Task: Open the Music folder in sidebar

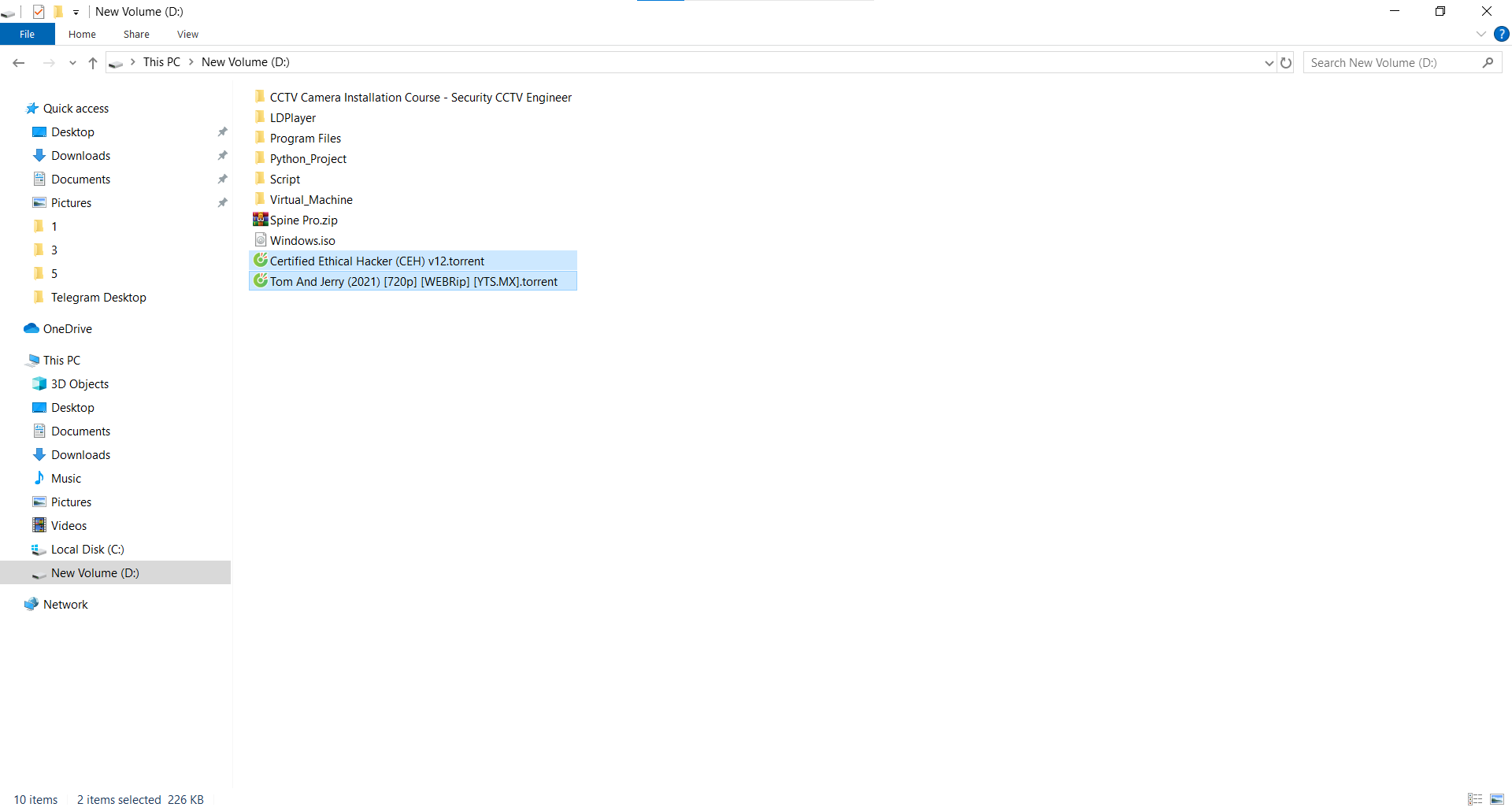Action: click(x=66, y=479)
